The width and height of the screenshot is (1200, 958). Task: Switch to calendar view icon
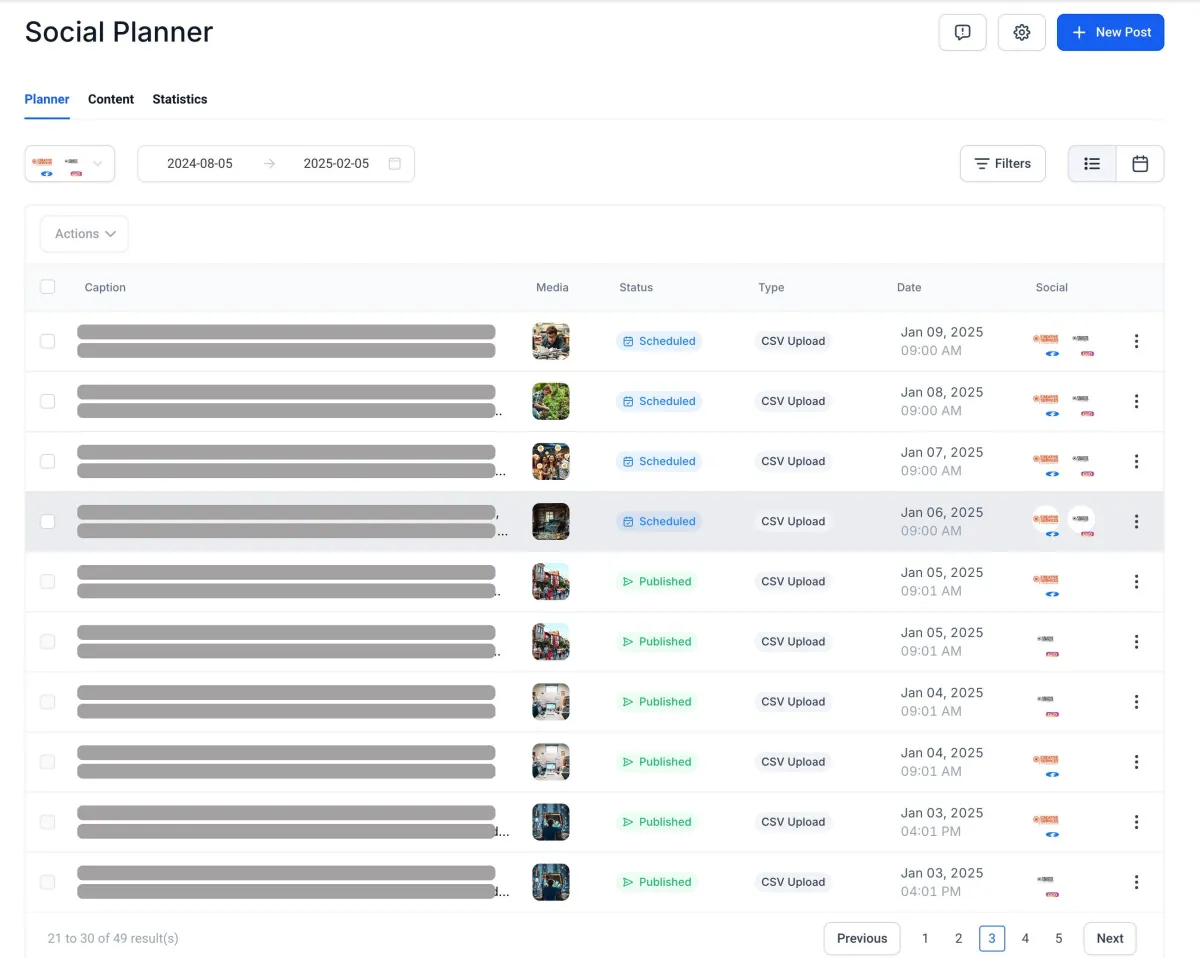[1139, 164]
